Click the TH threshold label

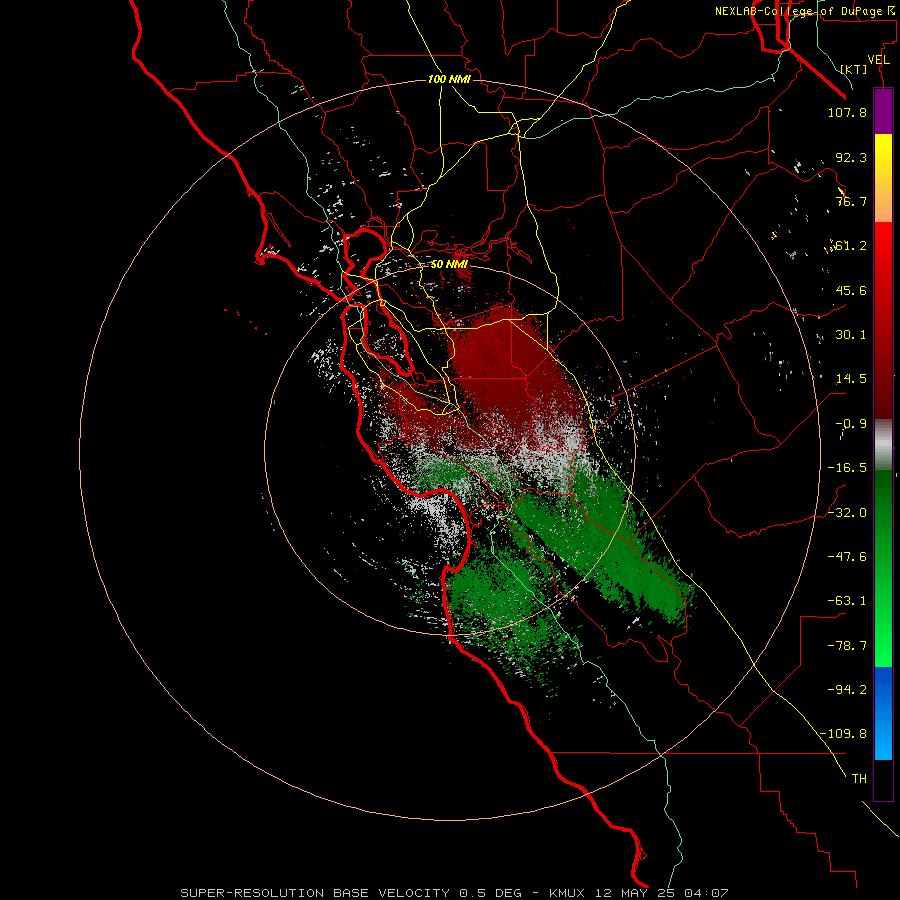click(x=859, y=778)
